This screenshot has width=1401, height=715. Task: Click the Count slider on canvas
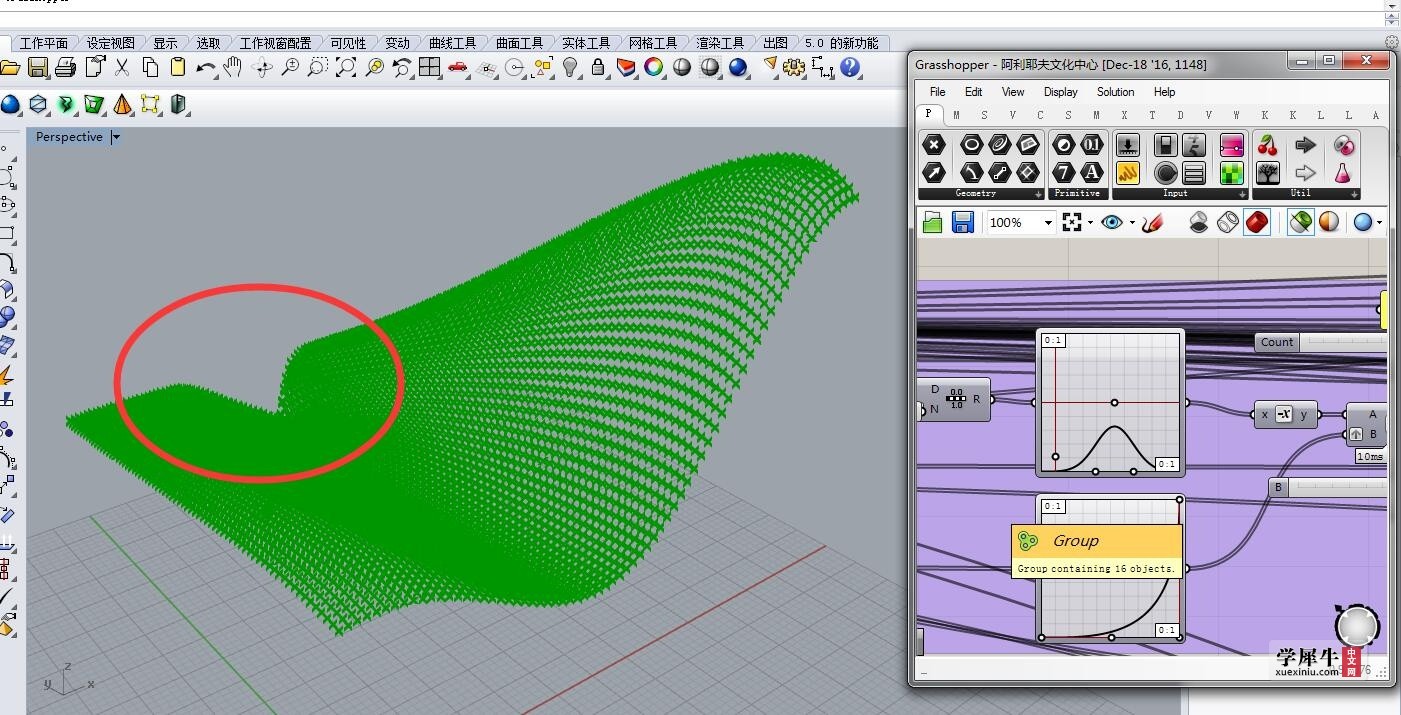(1321, 342)
